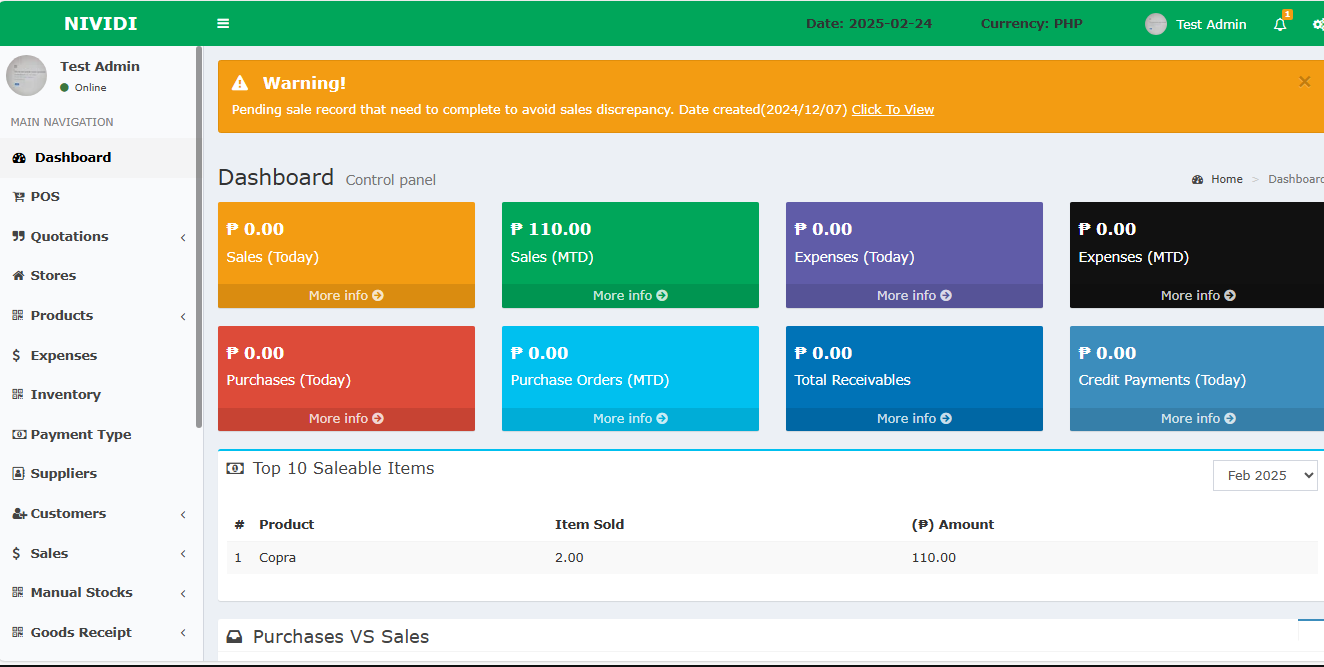
Task: Expand the Products sidebar menu
Action: click(x=64, y=315)
